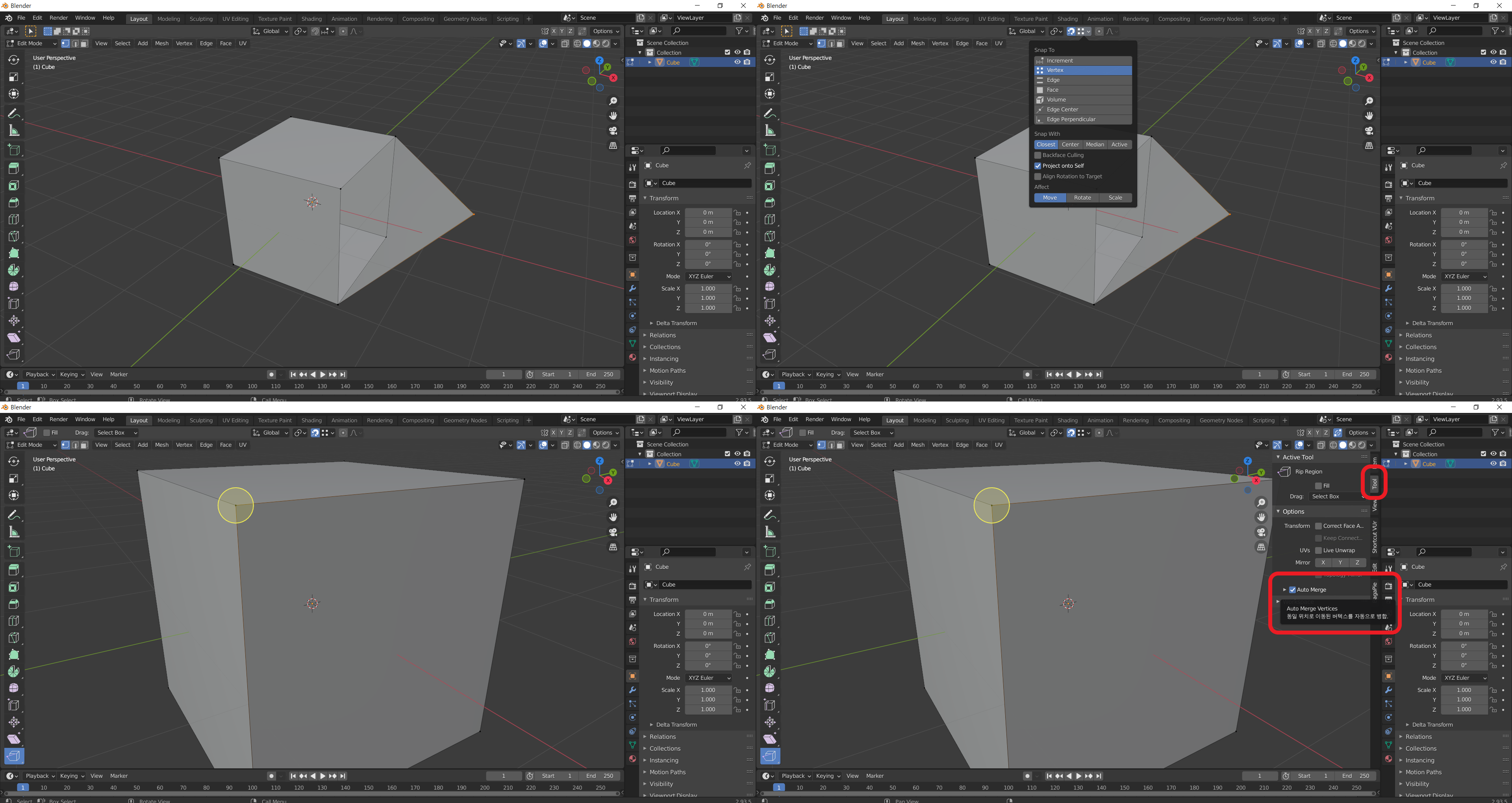The height and width of the screenshot is (803, 1512).
Task: Select the Knife tool in top-right window
Action: (x=769, y=237)
